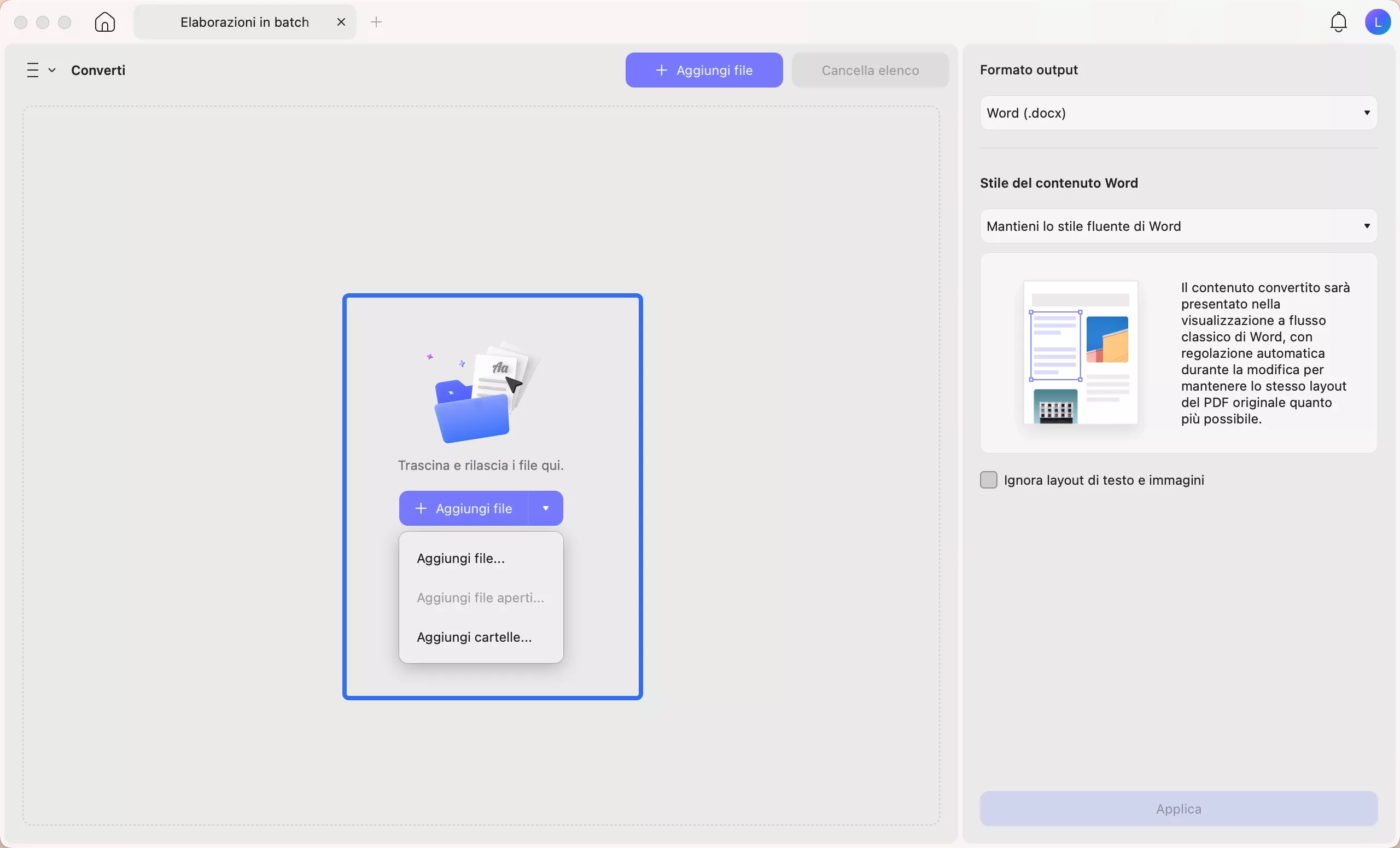Expand the arrow beside the center Aggiungi file button
The width and height of the screenshot is (1400, 848).
pyautogui.click(x=545, y=508)
